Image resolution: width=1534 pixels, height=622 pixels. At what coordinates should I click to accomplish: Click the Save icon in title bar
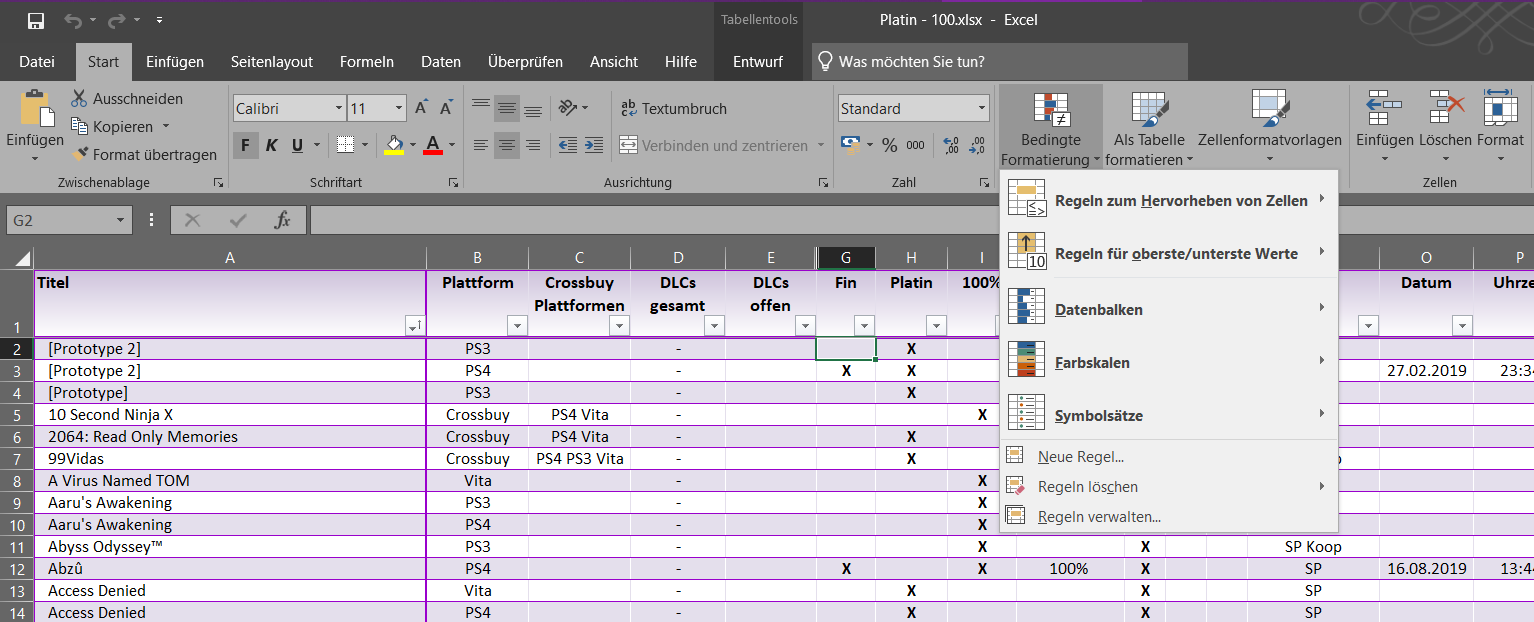pos(36,20)
